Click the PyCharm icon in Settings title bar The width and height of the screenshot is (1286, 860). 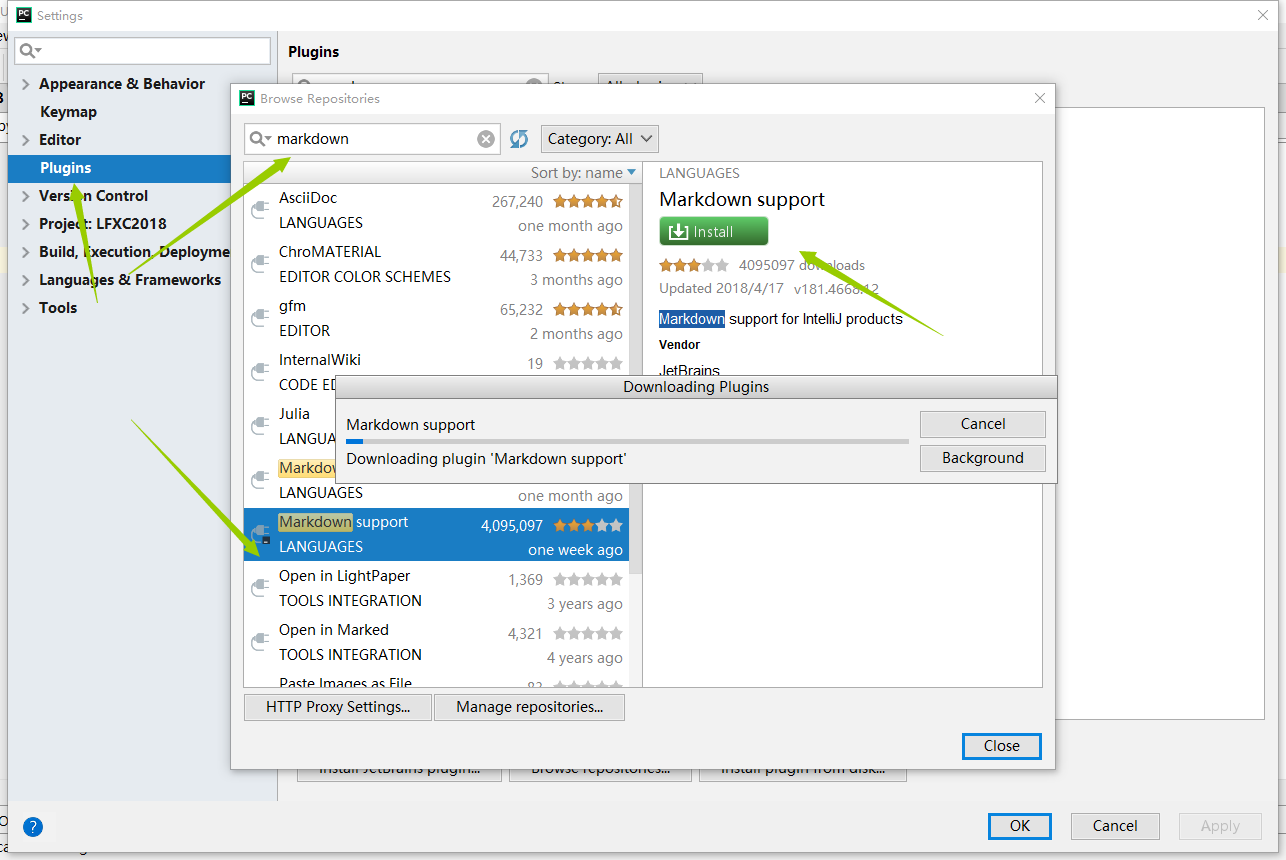pos(24,15)
